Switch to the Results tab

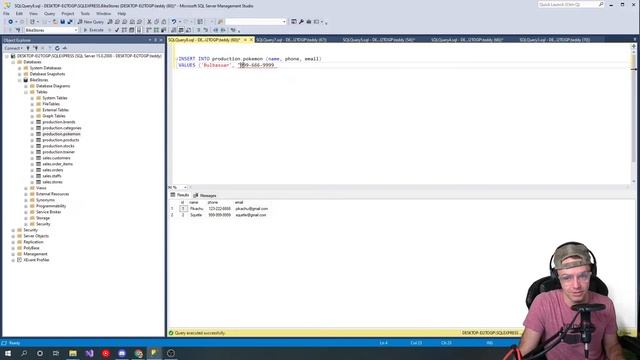coord(180,195)
